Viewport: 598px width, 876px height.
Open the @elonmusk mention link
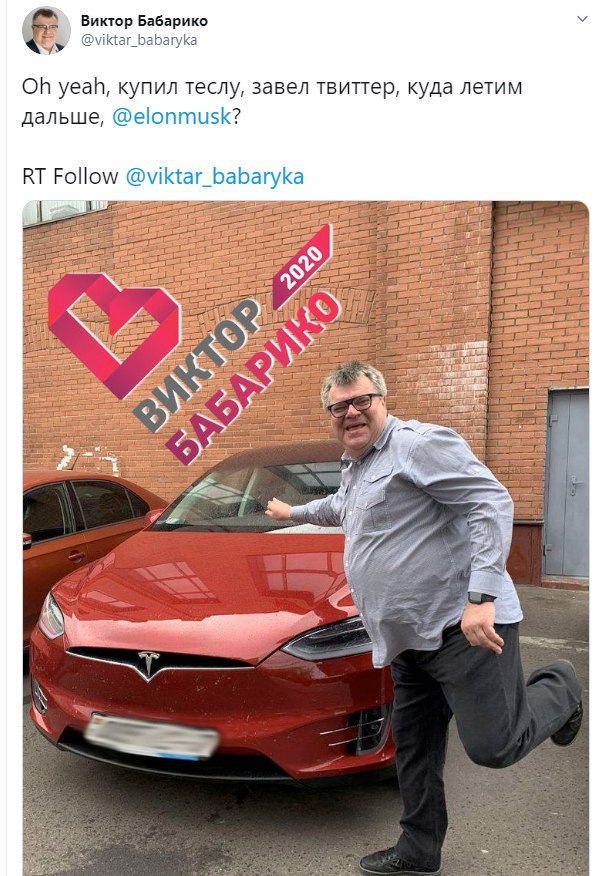[x=172, y=117]
